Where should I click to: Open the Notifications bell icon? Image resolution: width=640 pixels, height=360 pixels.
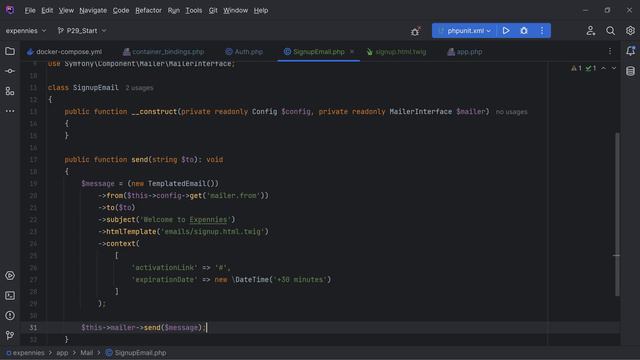pyautogui.click(x=630, y=51)
